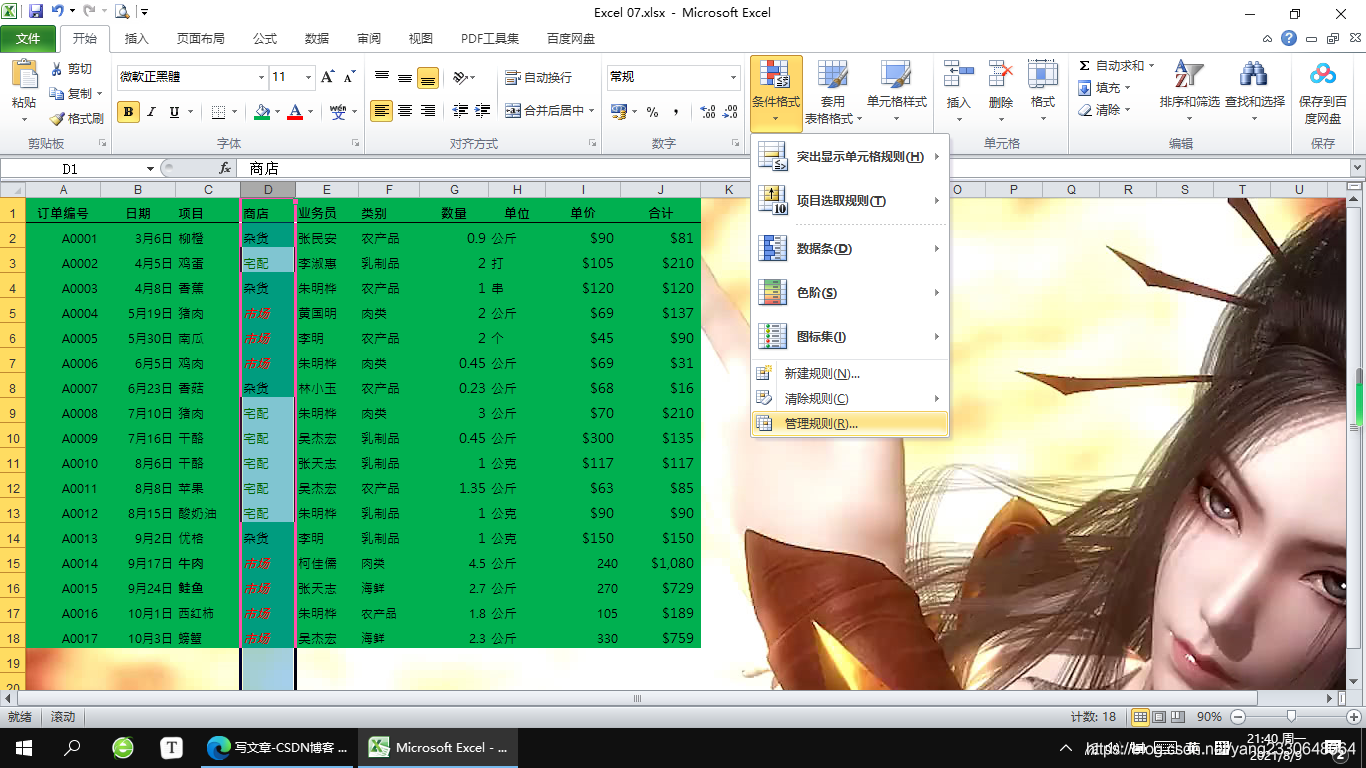
Task: Apply the red font color A
Action: (295, 112)
